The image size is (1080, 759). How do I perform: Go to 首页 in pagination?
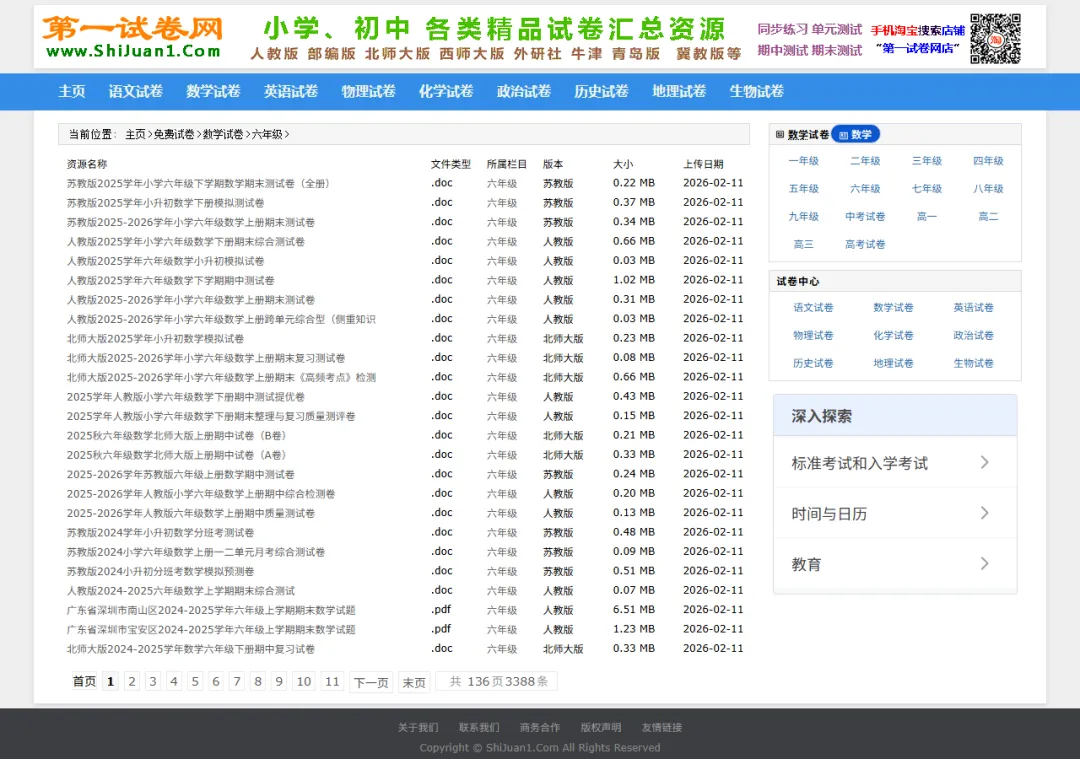(84, 681)
